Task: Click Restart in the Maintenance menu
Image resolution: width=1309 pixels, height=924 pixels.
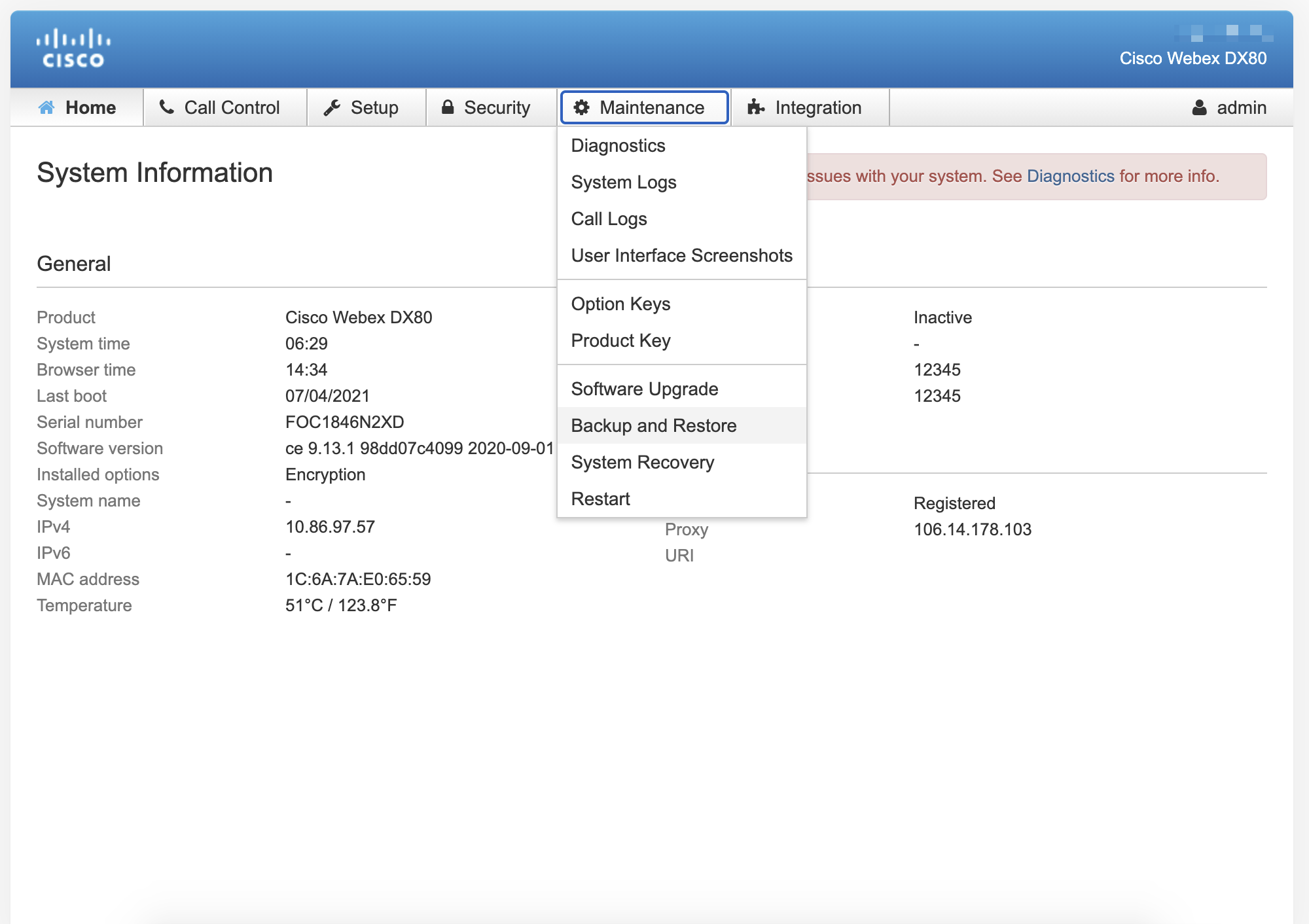Action: click(682, 499)
